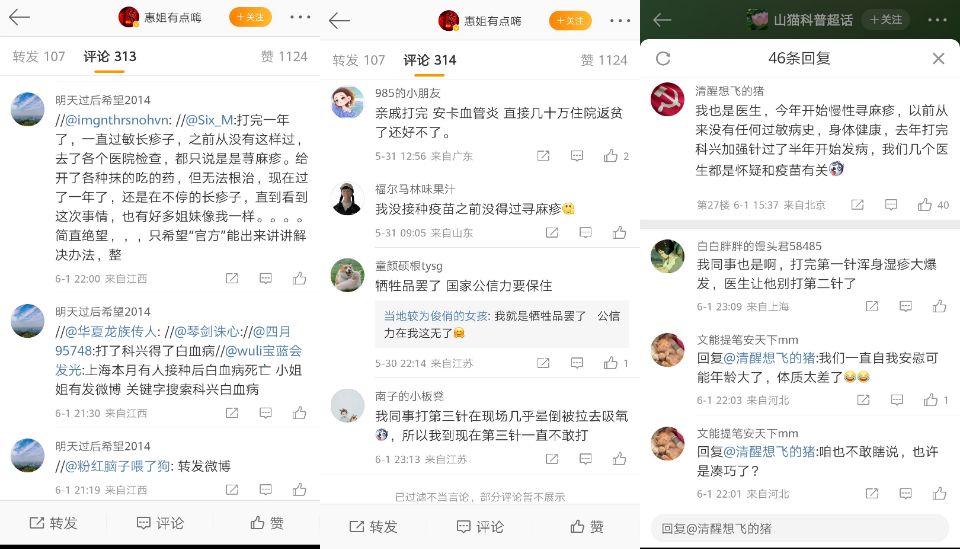Viewport: 960px width, 549px height.
Task: Repost 福尔马林味果汁's comment via share icon
Action: coord(552,233)
